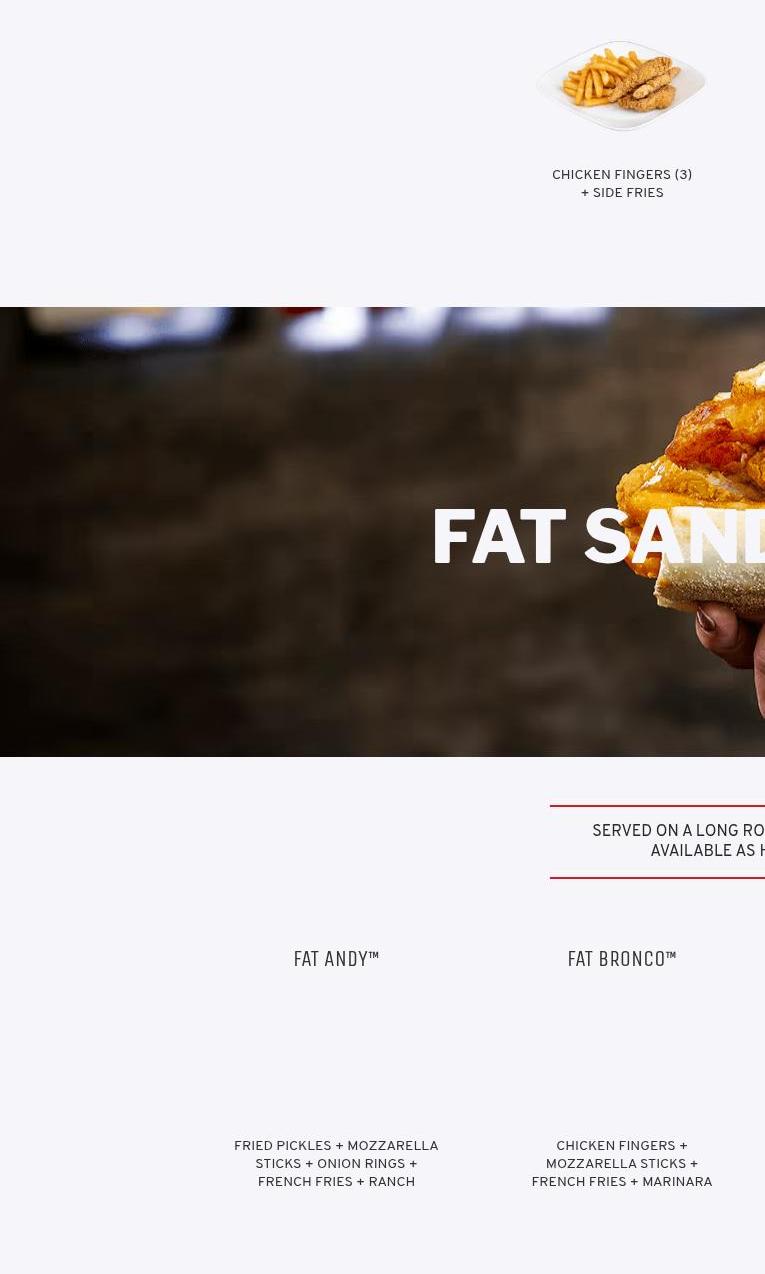Image resolution: width=765 pixels, height=1274 pixels.
Task: Select the 'CHICKEN FINGERS (3)' caption line
Action: point(622,175)
